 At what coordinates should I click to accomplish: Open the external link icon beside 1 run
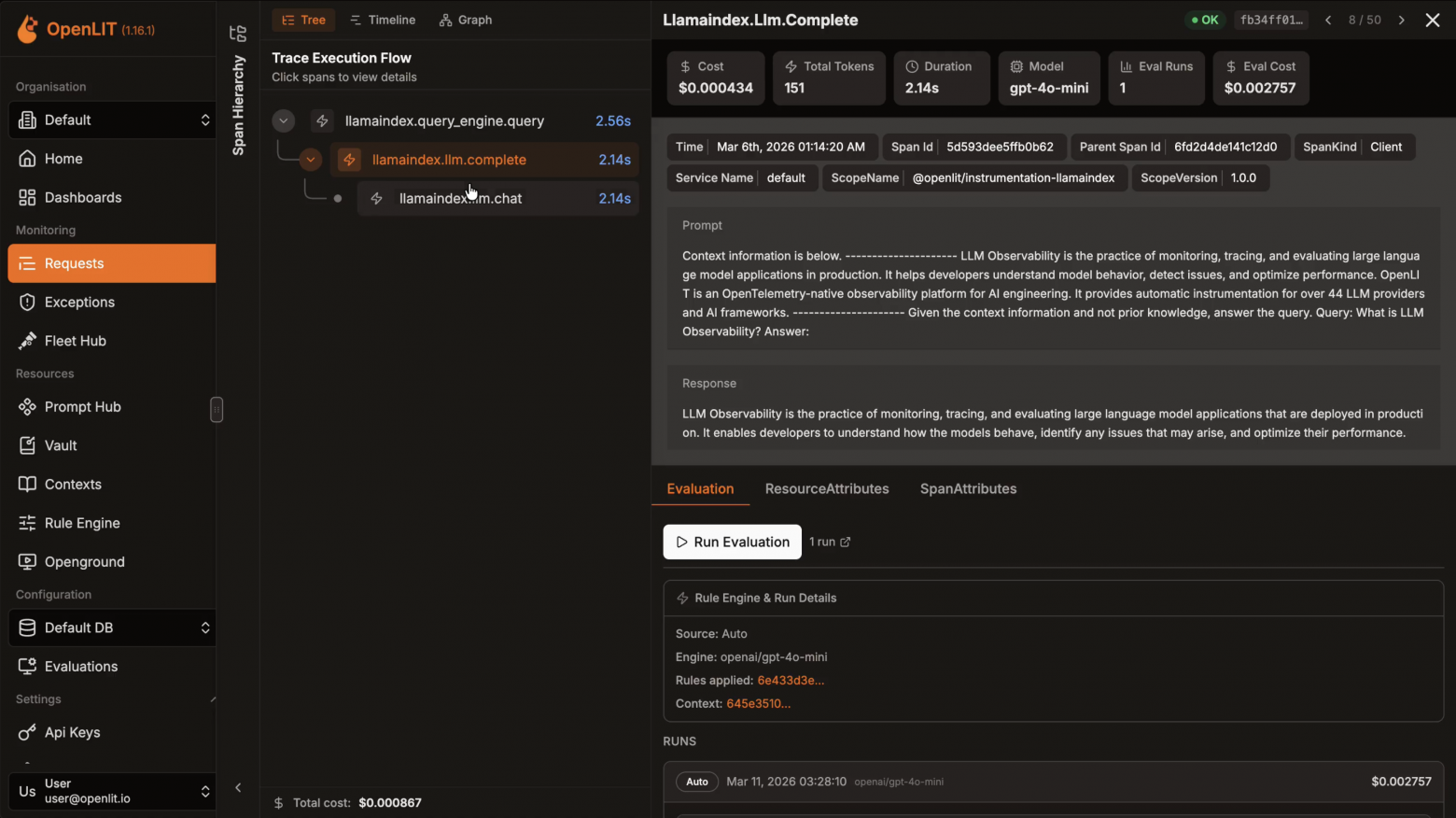846,543
